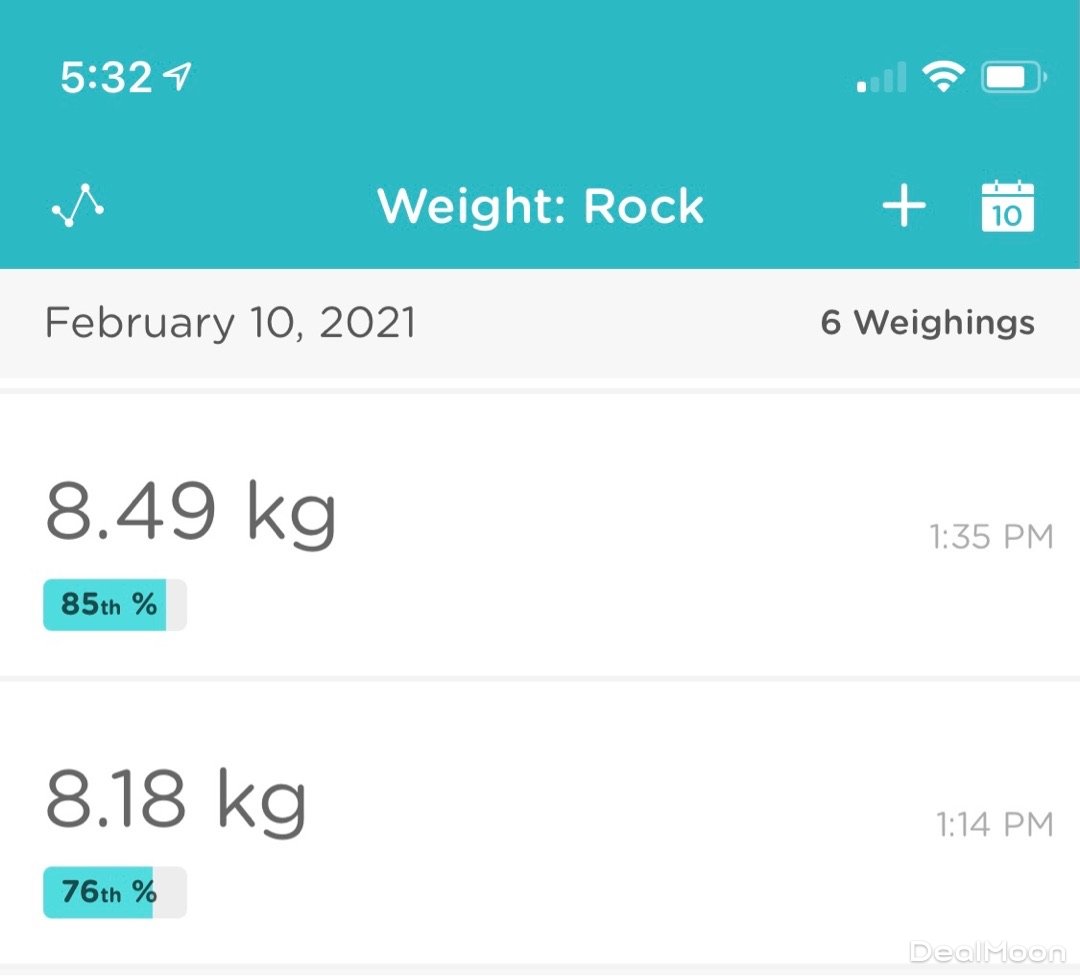Open the weight trend graph view
This screenshot has width=1080, height=976.
point(78,205)
